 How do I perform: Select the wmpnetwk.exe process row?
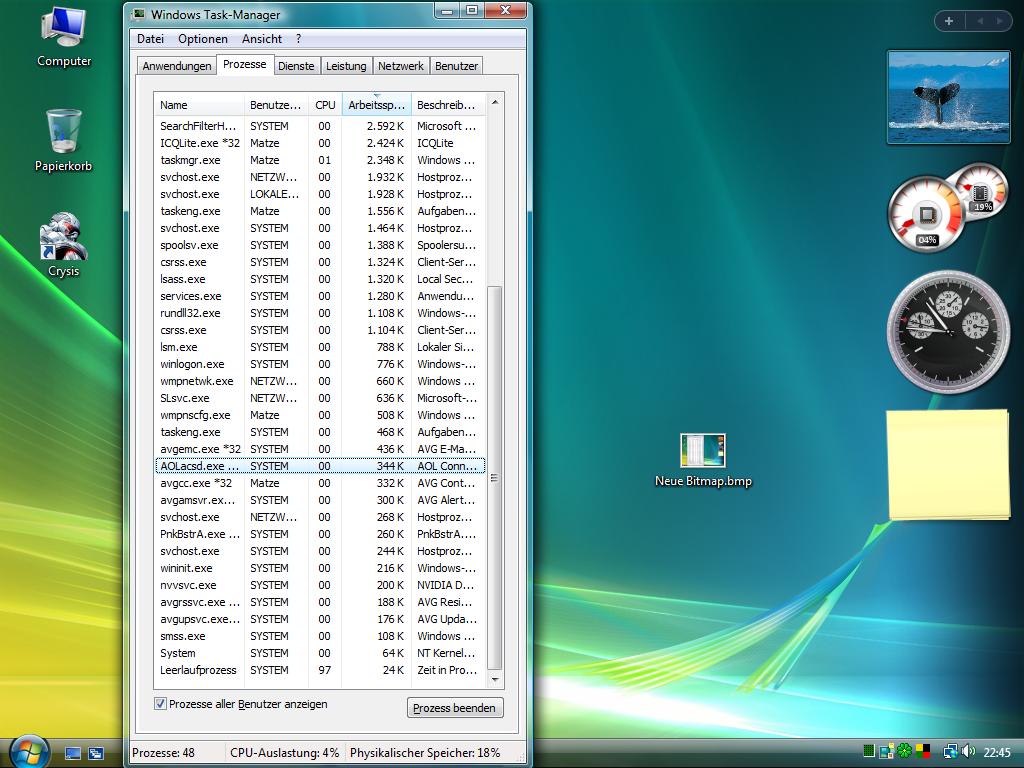pyautogui.click(x=320, y=381)
